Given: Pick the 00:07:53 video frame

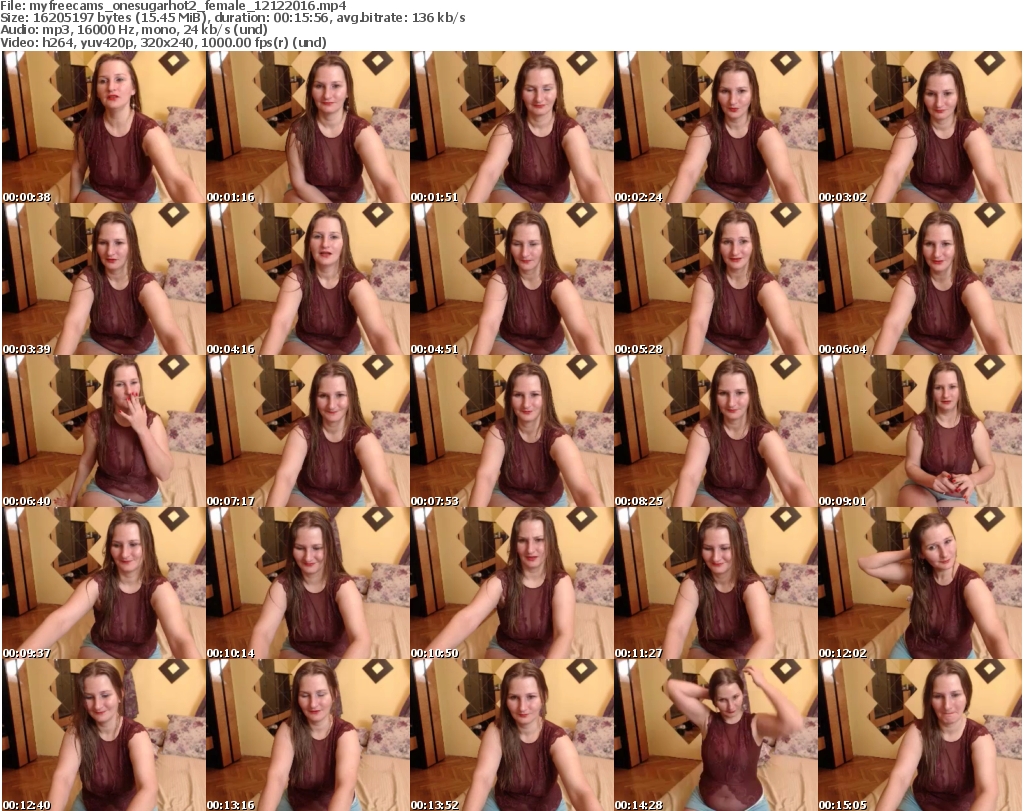Looking at the screenshot, I should coord(511,432).
